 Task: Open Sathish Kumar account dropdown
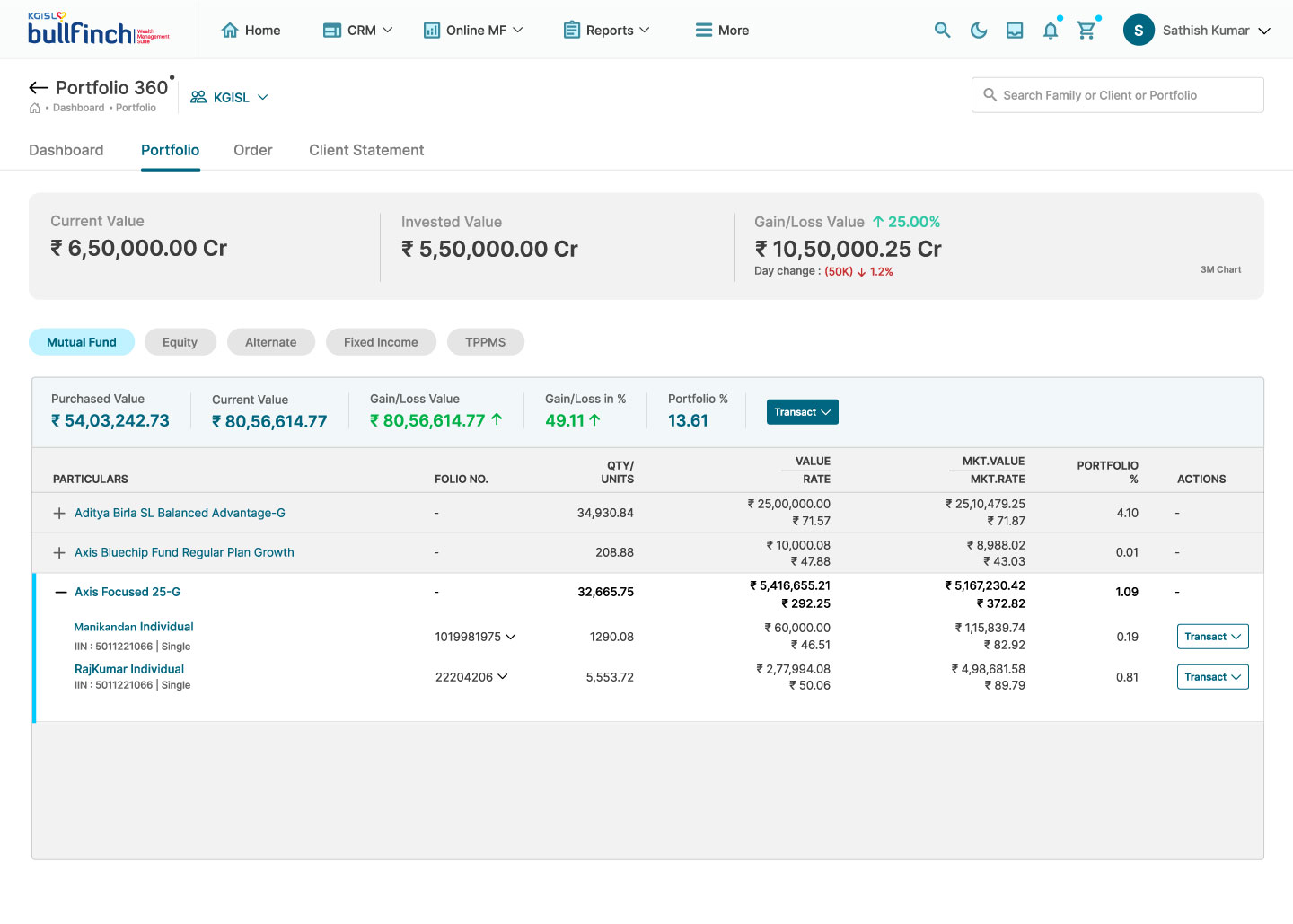(1216, 30)
